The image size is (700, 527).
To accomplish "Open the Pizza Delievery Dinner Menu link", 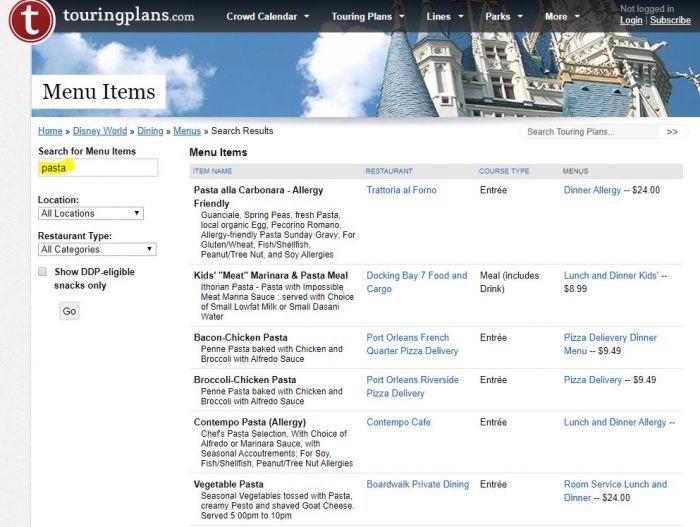I will tap(610, 344).
